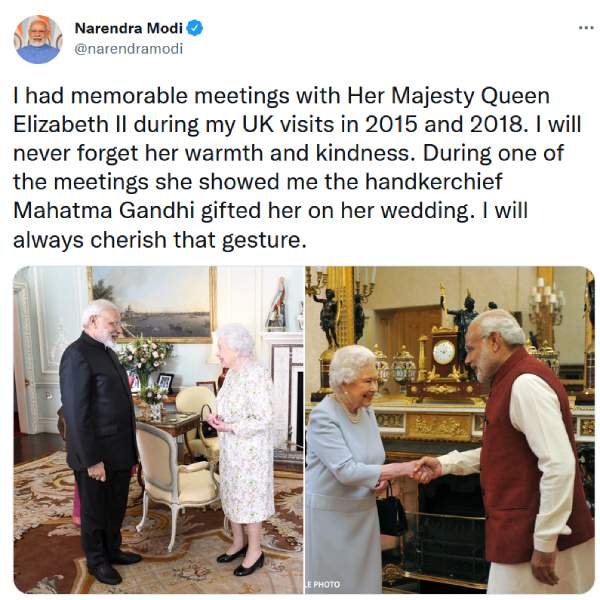The image size is (600, 600).
Task: Click the FILE PHOTO caption label
Action: click(x=323, y=584)
